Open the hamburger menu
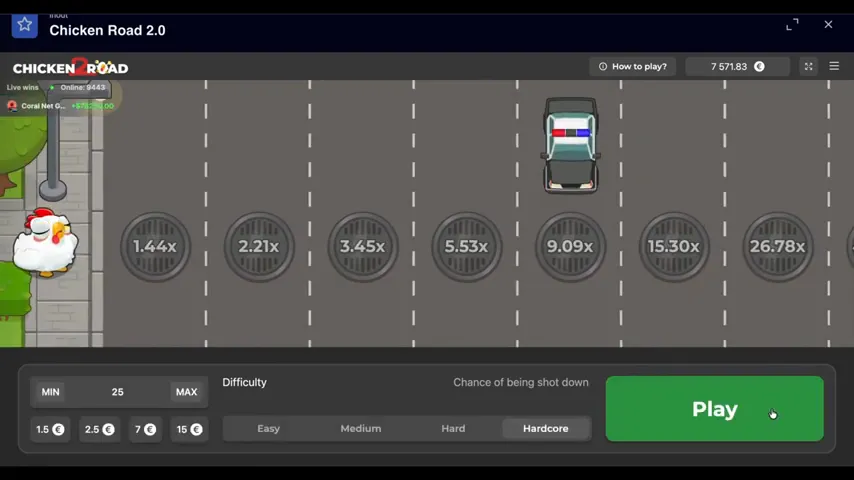The width and height of the screenshot is (854, 480). point(834,66)
